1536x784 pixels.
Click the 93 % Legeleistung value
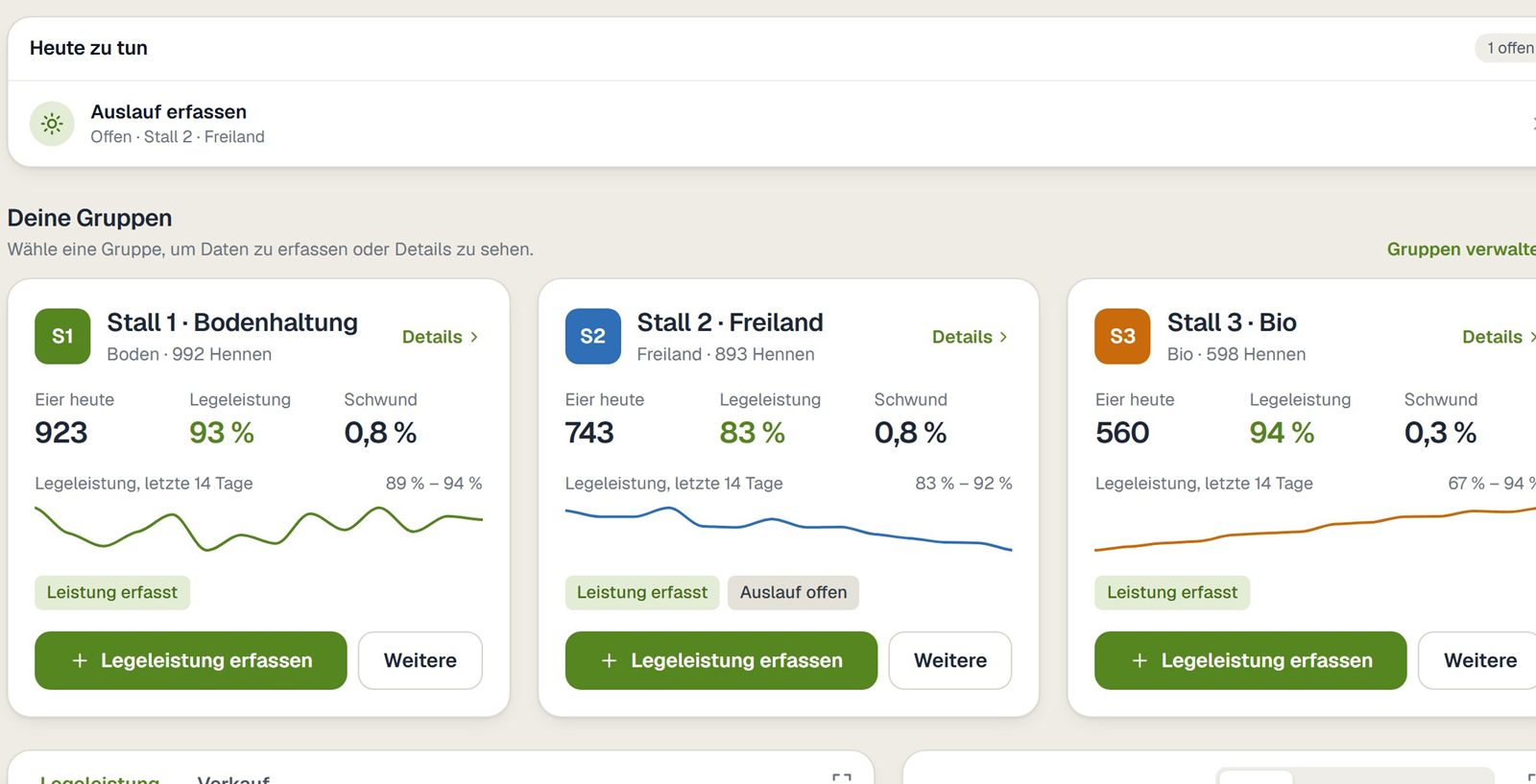coord(222,433)
